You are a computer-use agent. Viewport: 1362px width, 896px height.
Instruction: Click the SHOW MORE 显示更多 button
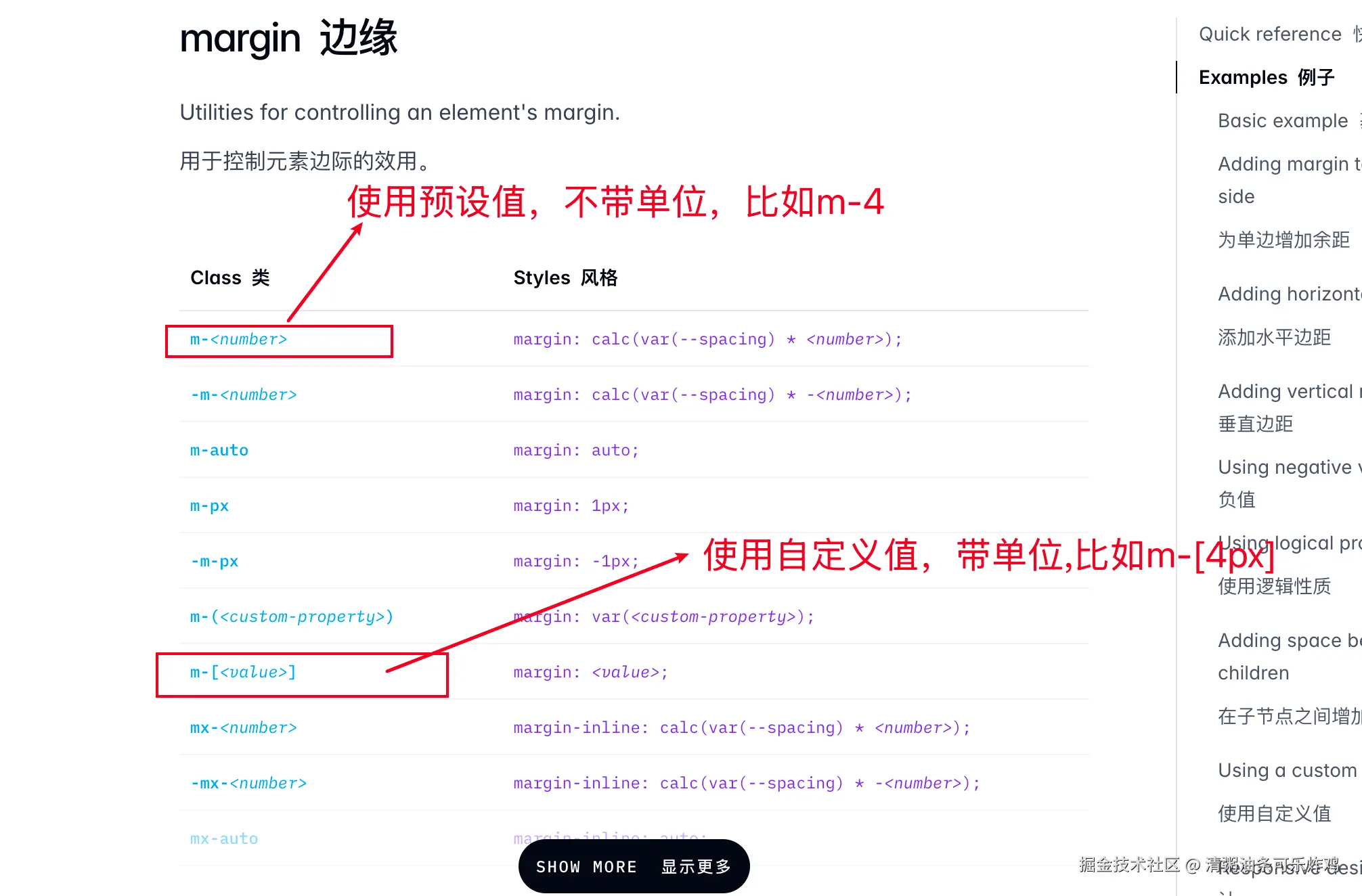[634, 866]
